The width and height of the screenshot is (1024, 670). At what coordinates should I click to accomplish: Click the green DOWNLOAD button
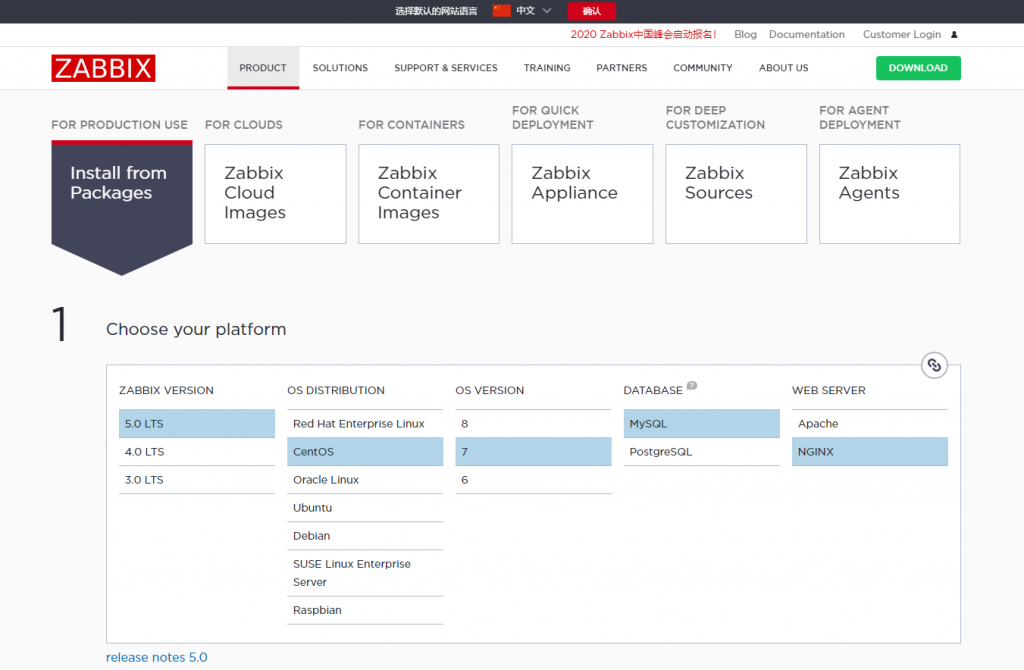click(918, 68)
